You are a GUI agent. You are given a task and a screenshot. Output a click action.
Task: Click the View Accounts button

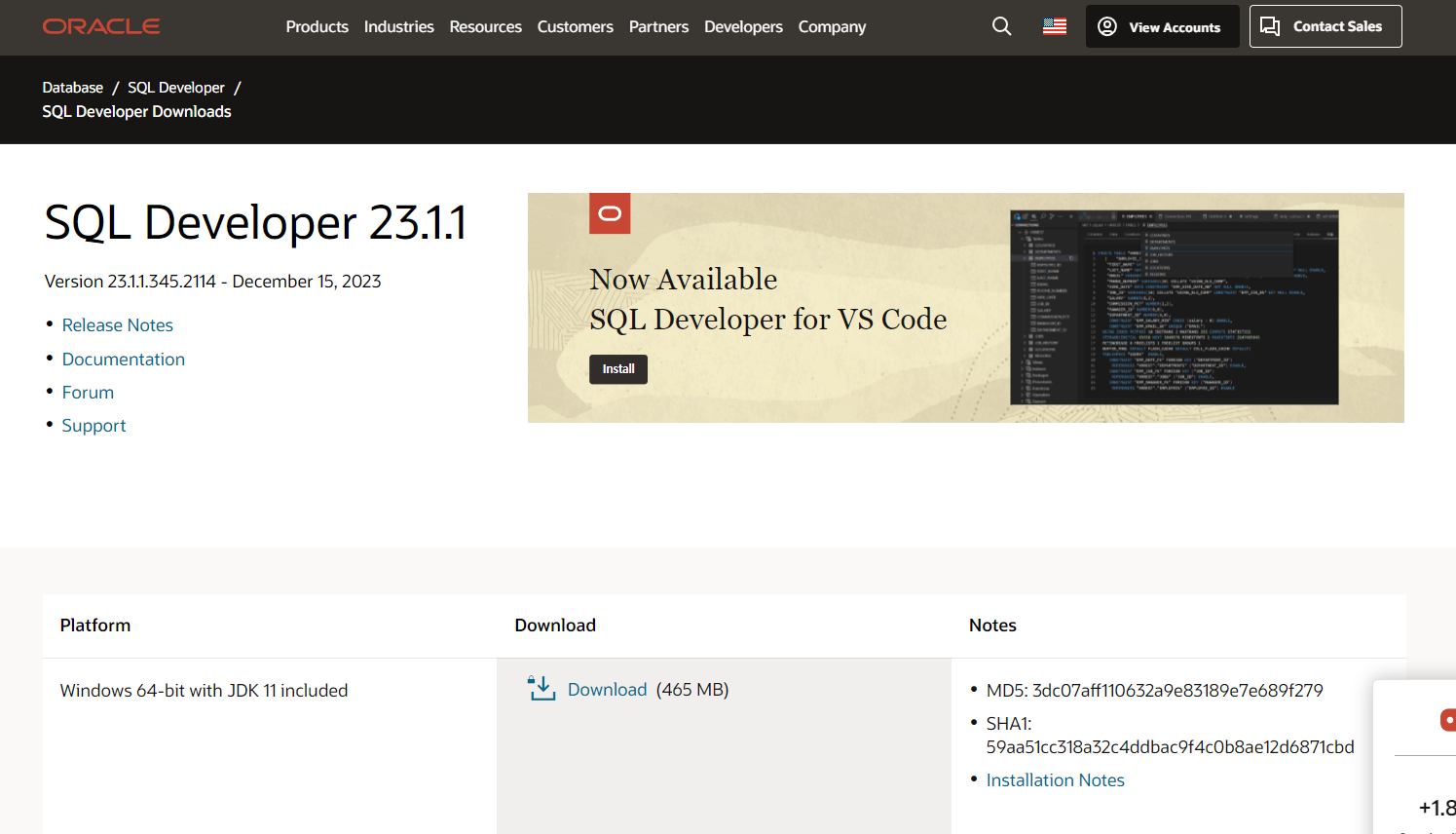(1163, 26)
